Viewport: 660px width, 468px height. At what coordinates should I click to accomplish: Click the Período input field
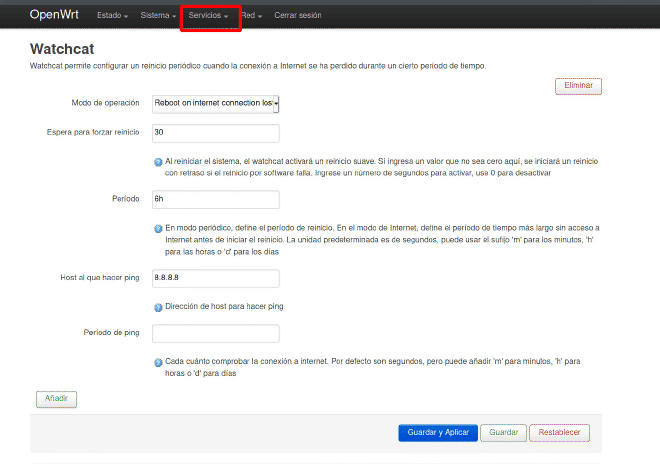coord(215,199)
